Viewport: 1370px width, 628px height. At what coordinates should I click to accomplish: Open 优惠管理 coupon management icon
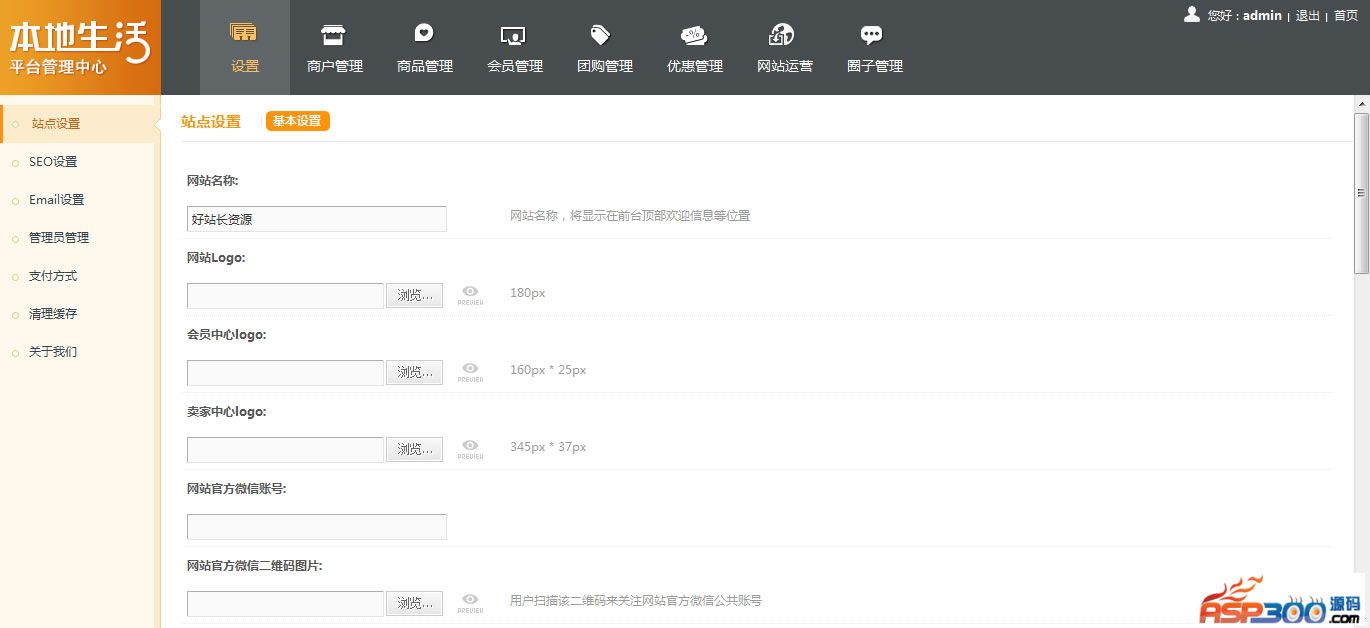click(694, 35)
